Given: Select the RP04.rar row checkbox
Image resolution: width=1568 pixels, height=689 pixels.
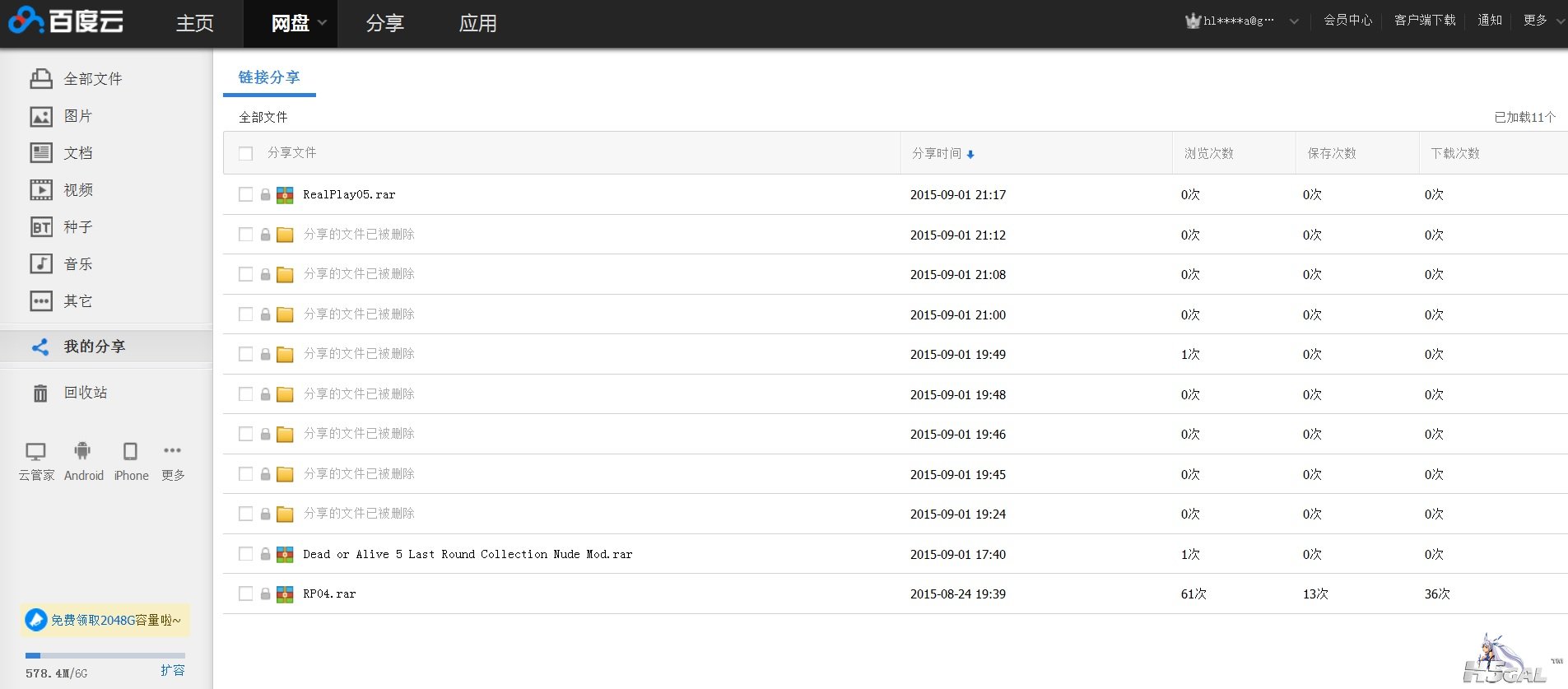Looking at the screenshot, I should click(245, 594).
